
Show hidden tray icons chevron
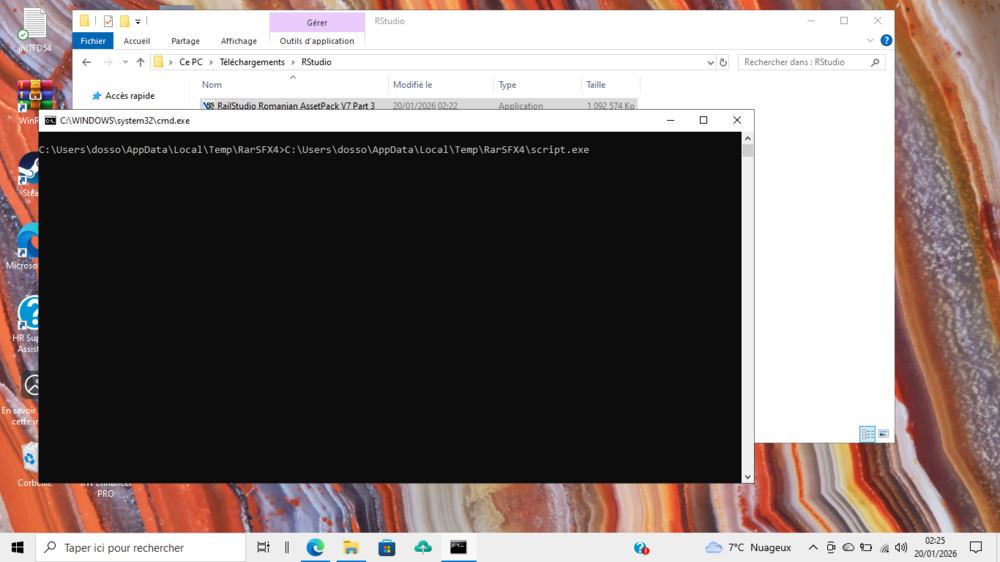(812, 547)
